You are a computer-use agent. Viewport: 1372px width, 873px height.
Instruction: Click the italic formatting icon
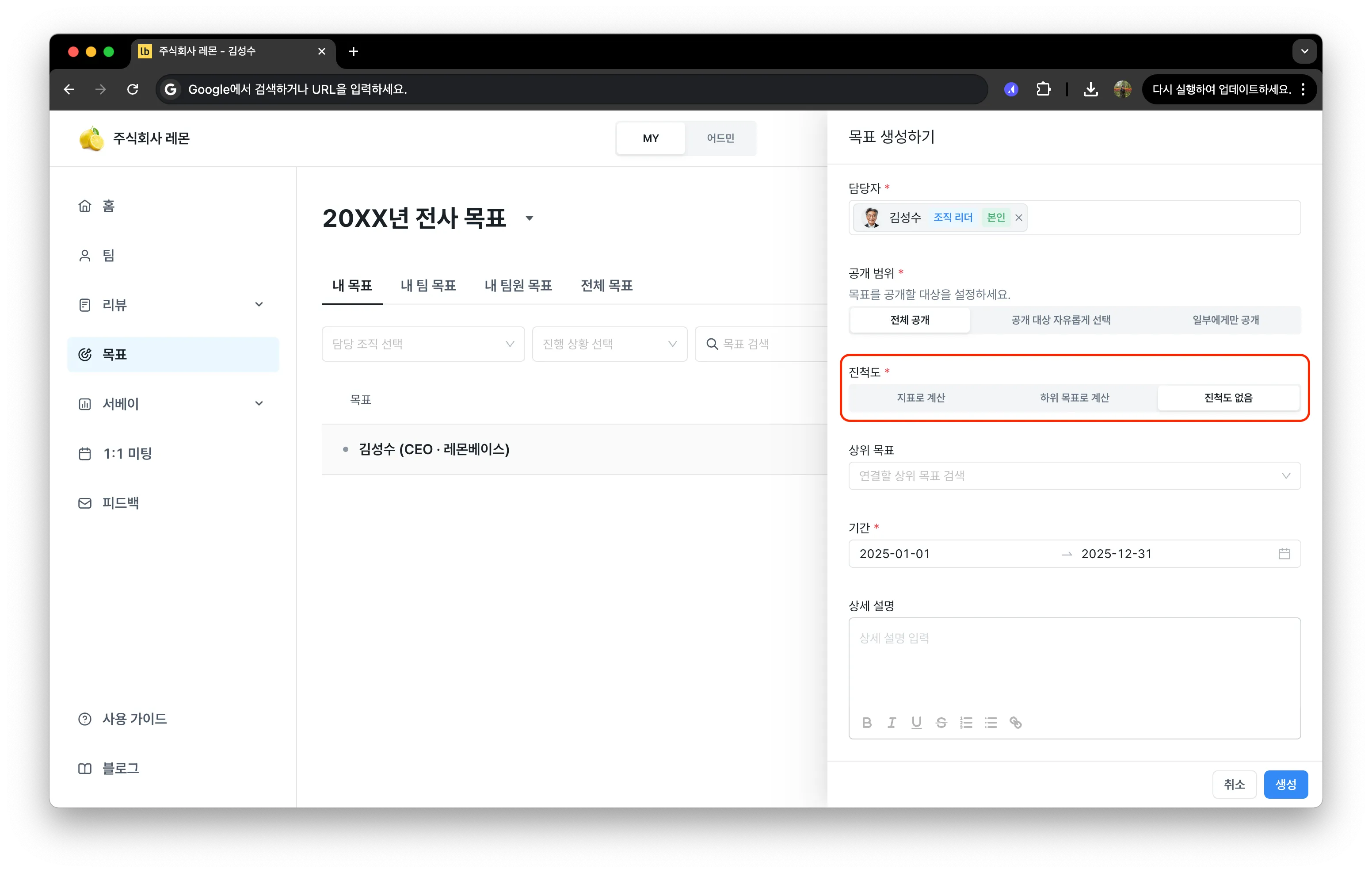click(x=892, y=723)
